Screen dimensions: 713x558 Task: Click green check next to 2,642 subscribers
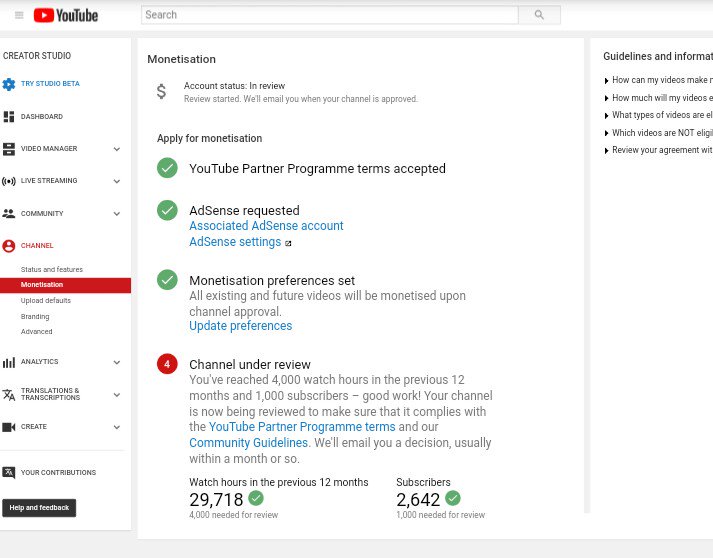[x=453, y=498]
